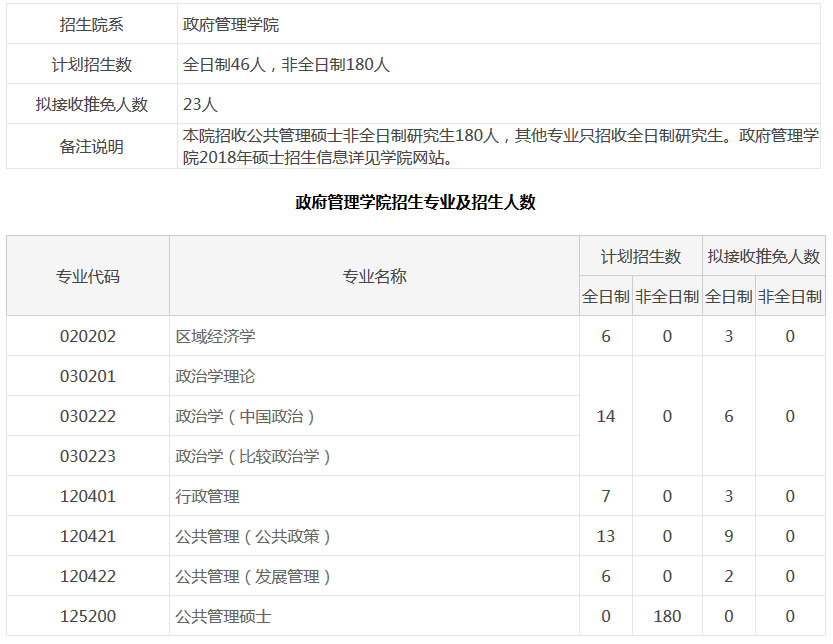Click the 专业代码 column header
Viewport: 833px width, 644px height.
pyautogui.click(x=88, y=276)
